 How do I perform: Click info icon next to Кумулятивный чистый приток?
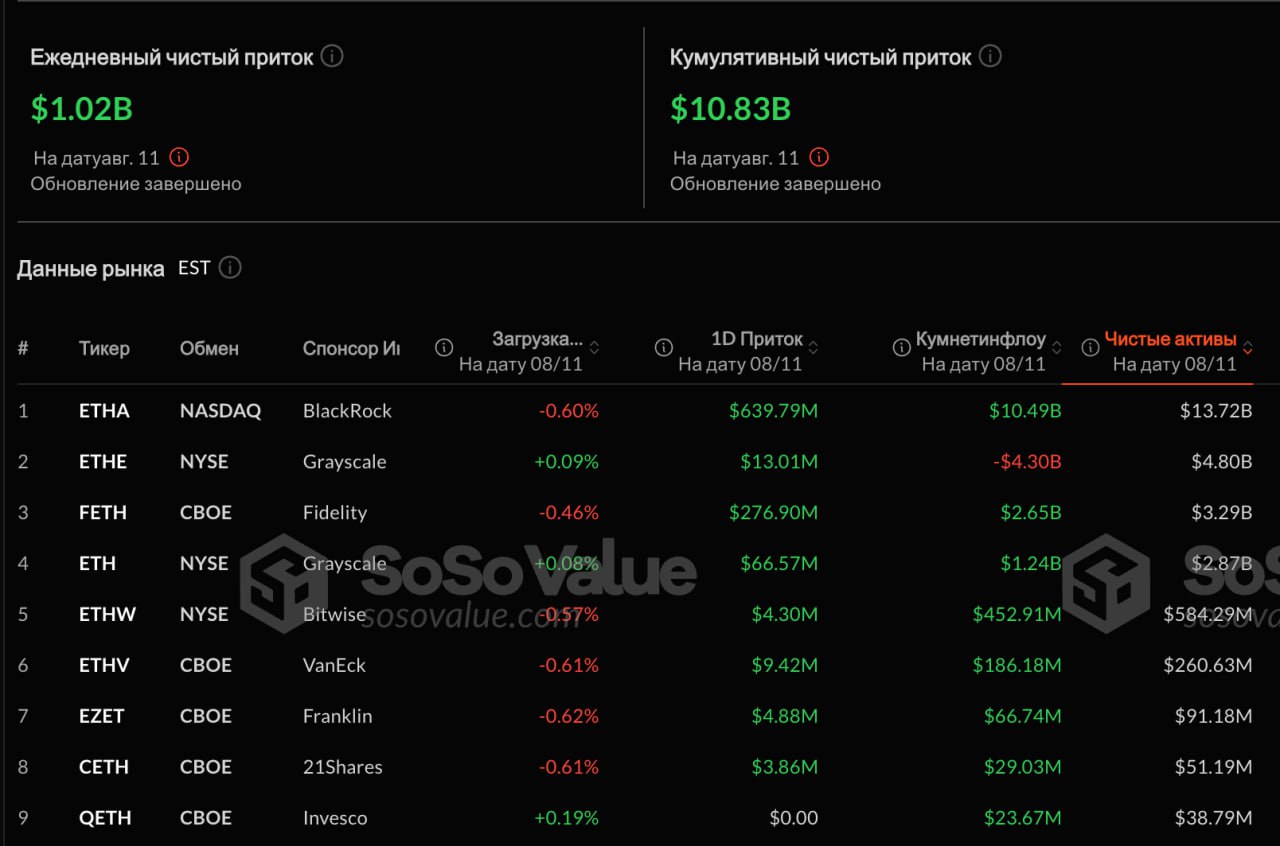pos(990,57)
